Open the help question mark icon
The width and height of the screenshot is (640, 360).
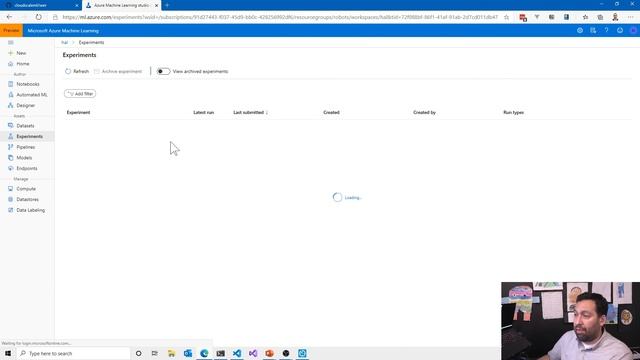(x=607, y=31)
